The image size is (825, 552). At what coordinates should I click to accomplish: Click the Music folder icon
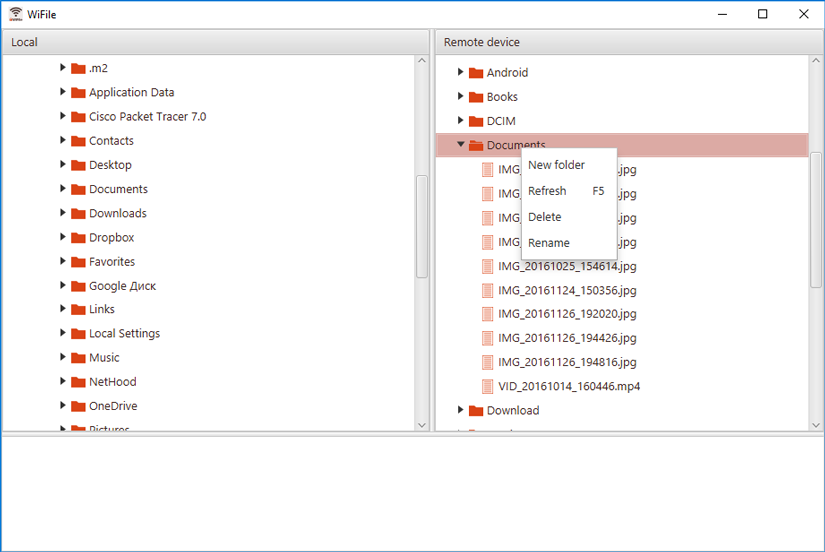coord(78,358)
